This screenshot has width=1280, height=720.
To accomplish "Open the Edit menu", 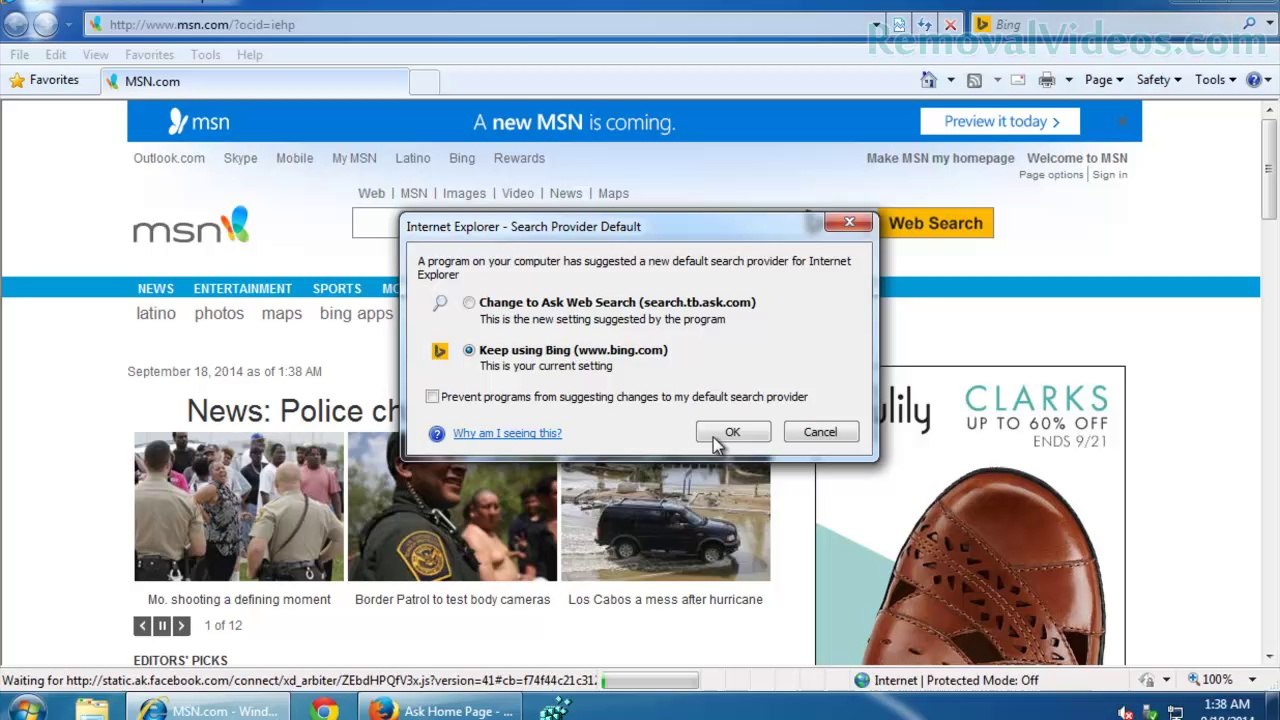I will pos(56,55).
